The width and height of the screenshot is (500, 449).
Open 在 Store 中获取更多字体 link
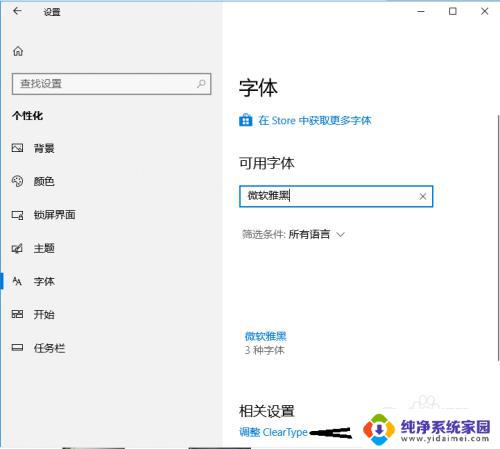coord(315,120)
